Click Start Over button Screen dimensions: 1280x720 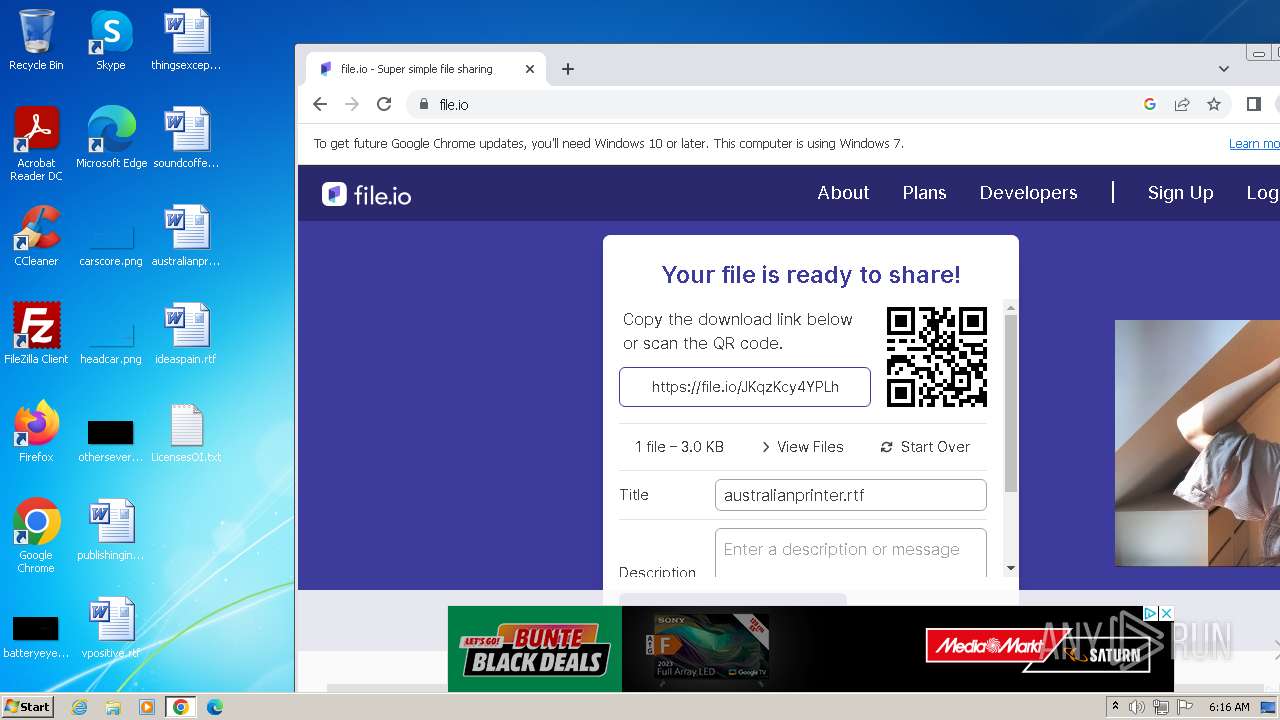pos(925,447)
